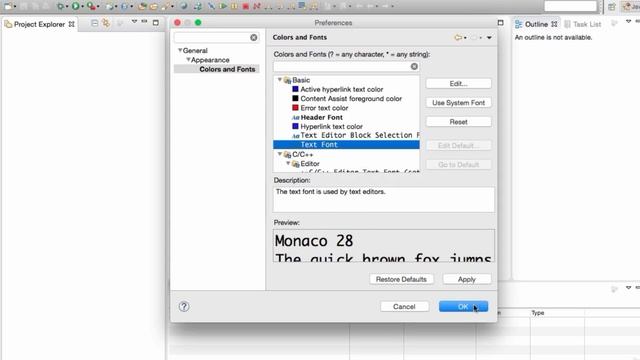
Task: Click the New file icon in toolbar
Action: pyautogui.click(x=8, y=6)
